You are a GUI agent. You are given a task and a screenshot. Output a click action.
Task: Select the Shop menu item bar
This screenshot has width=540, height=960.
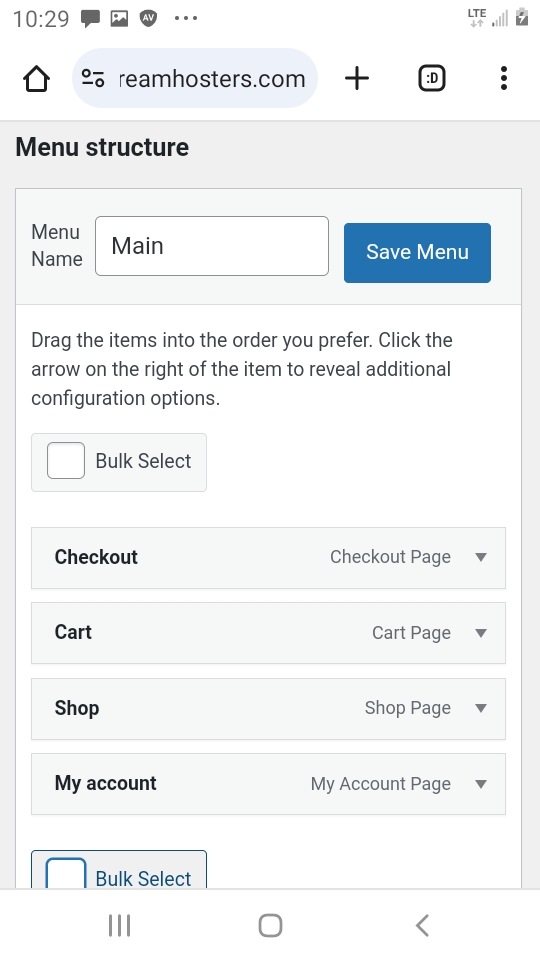point(268,708)
